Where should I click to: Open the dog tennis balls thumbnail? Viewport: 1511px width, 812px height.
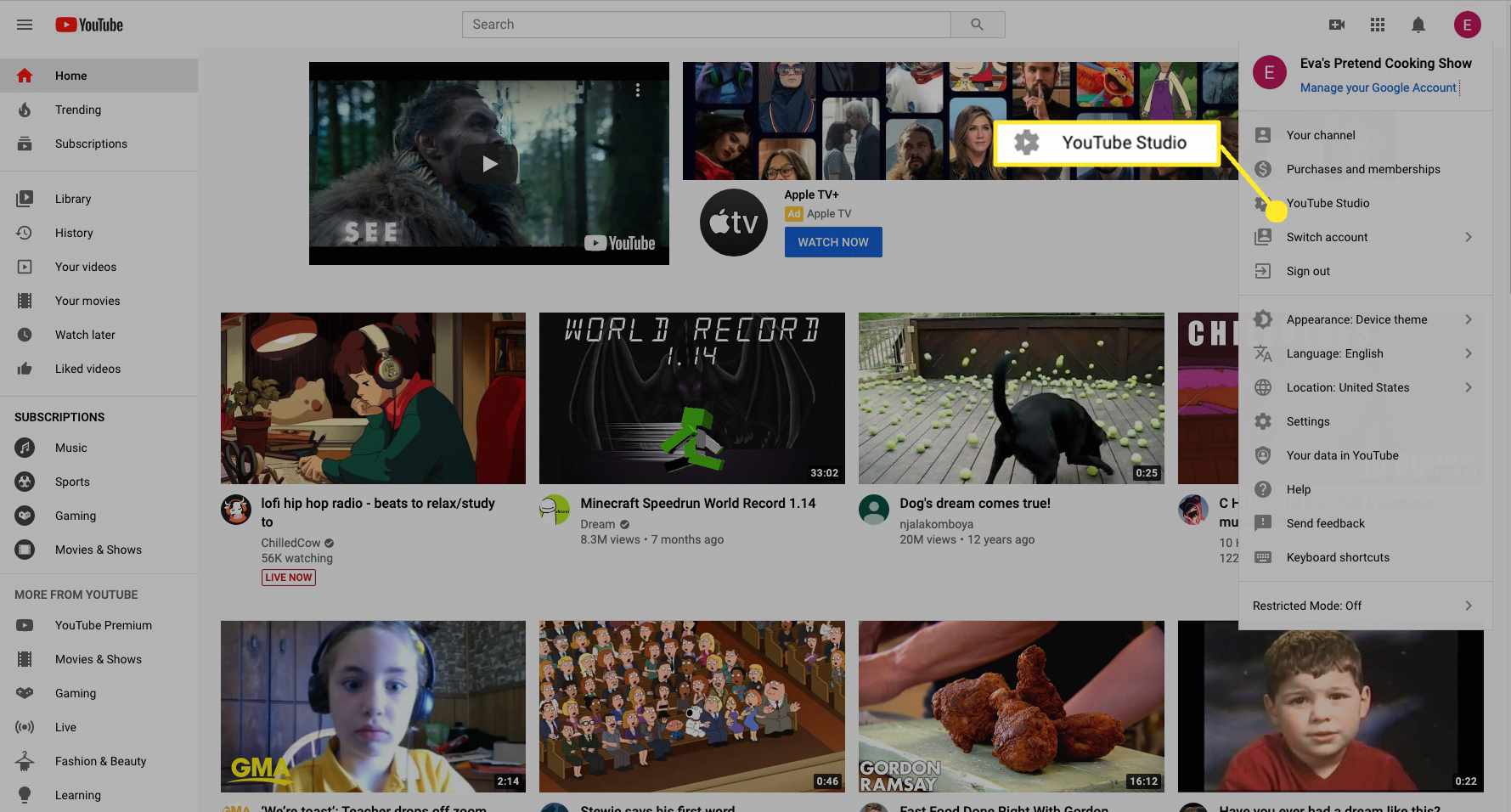click(1011, 398)
